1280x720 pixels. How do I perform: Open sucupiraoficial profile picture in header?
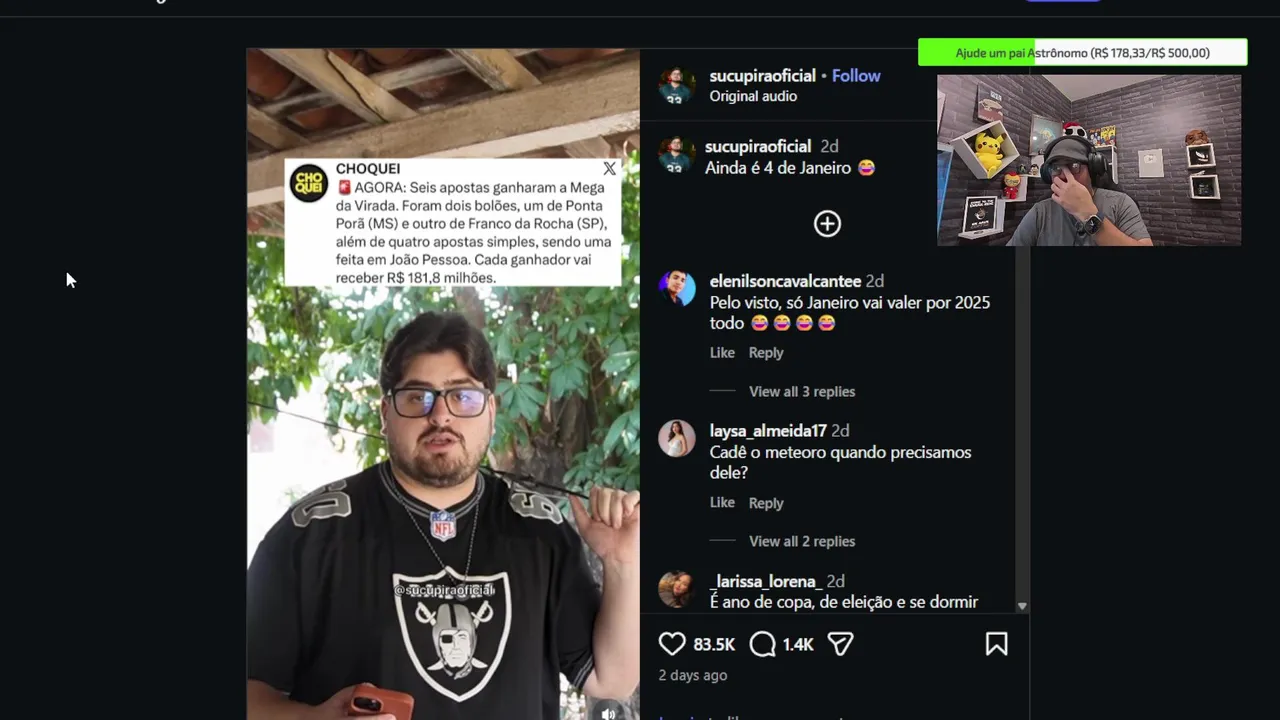677,85
